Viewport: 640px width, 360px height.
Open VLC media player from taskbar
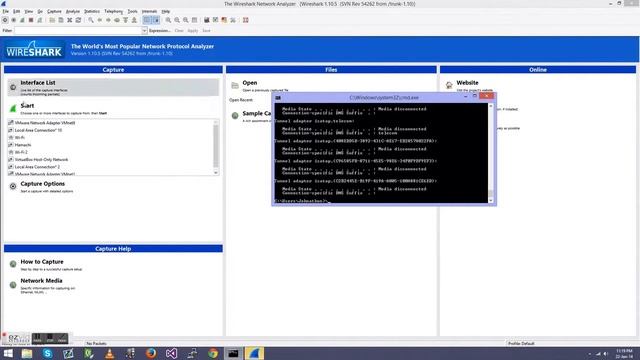pyautogui.click(x=109, y=353)
